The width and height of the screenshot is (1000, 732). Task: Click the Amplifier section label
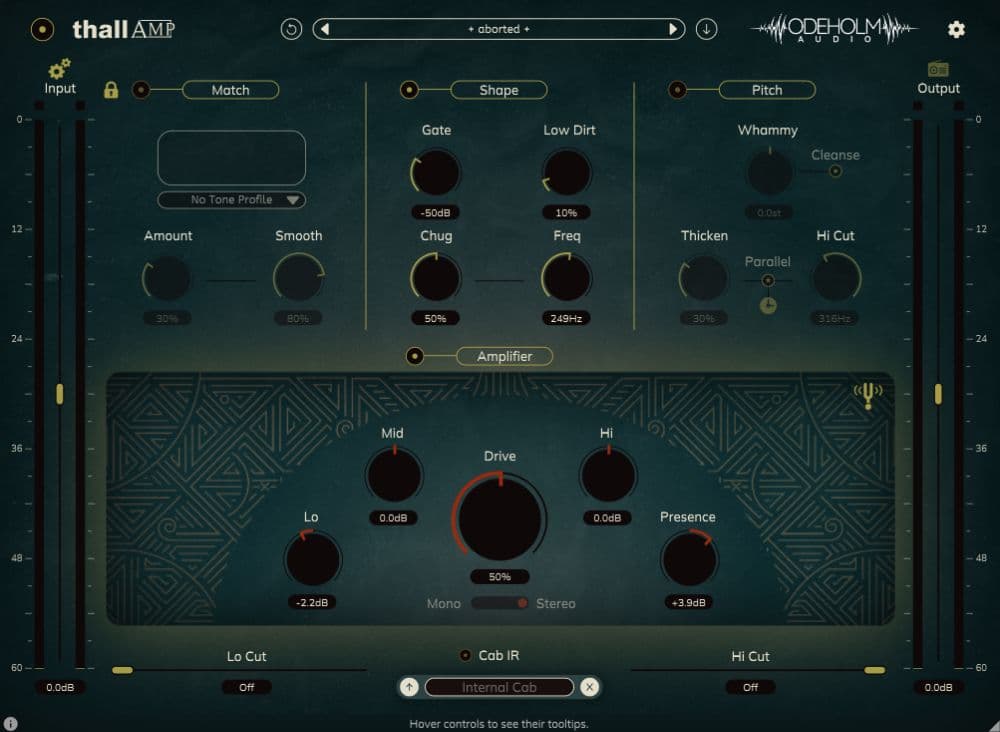504,356
